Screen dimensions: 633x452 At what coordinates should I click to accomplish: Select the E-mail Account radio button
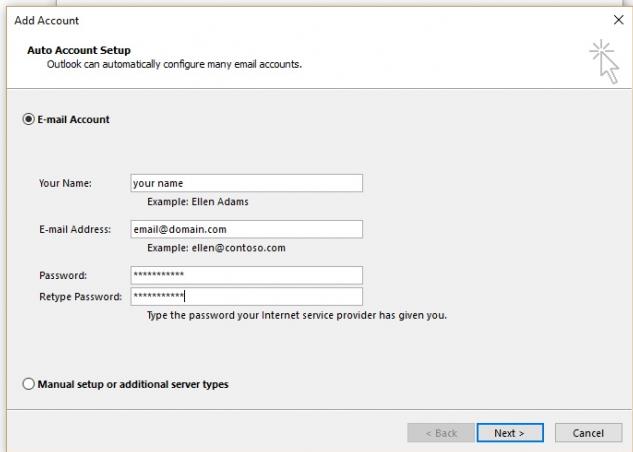click(x=28, y=119)
